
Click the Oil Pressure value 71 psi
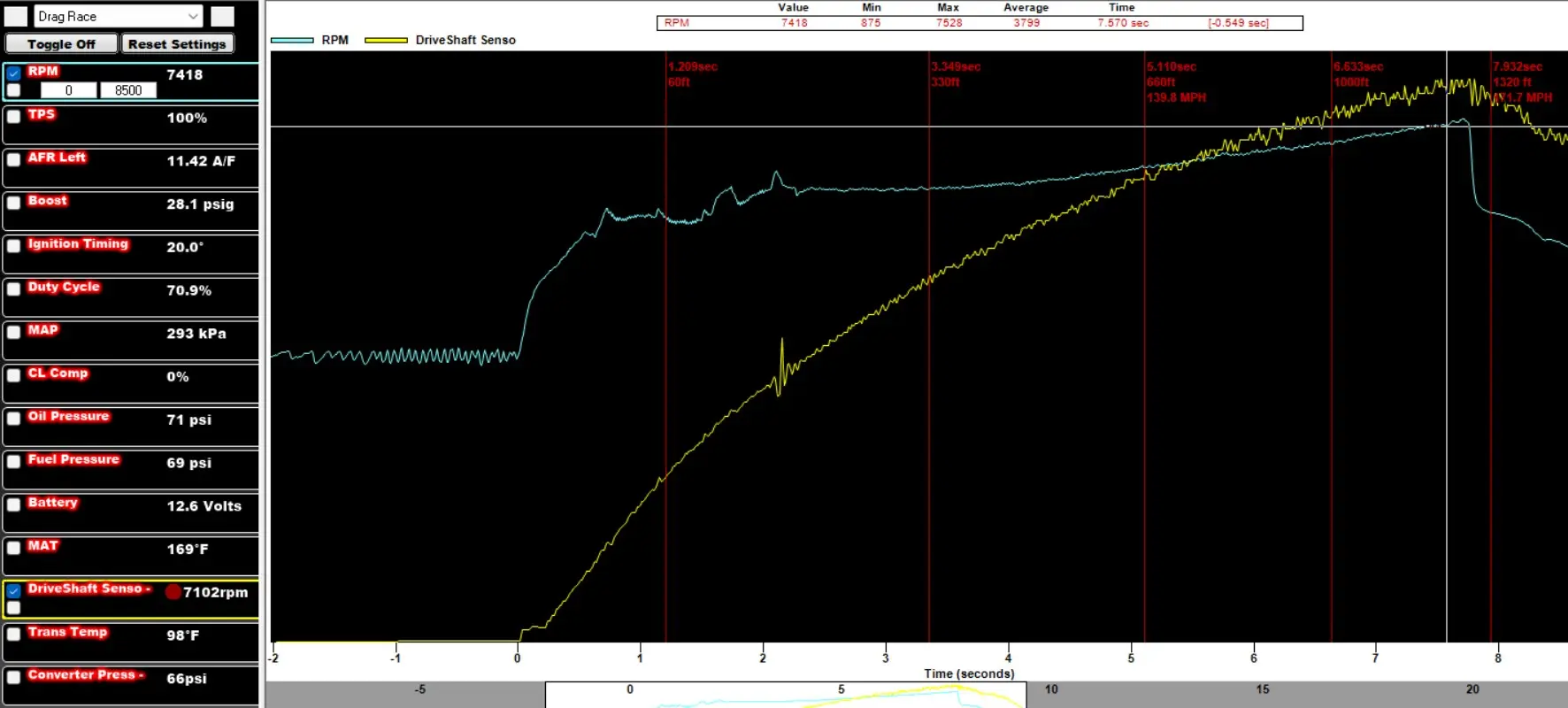188,420
